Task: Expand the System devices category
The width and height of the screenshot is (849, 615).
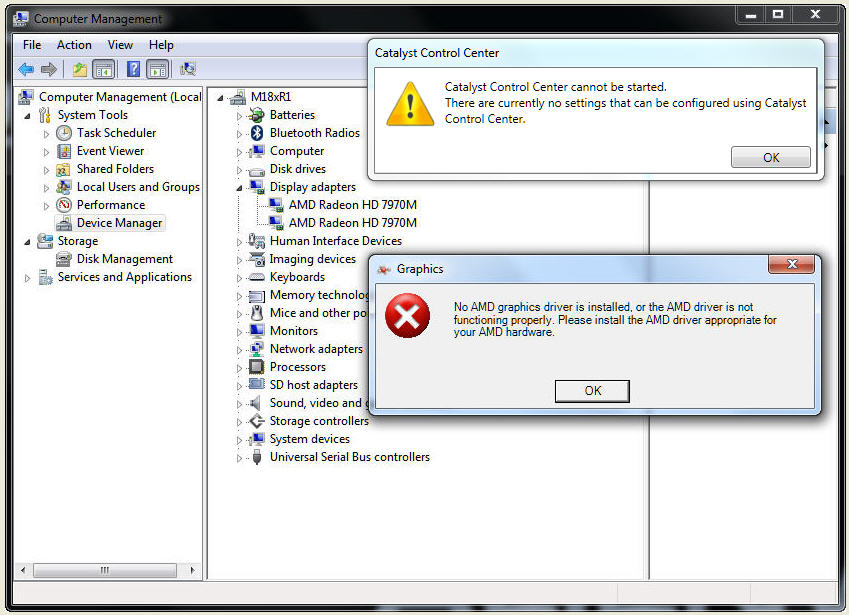Action: [239, 440]
